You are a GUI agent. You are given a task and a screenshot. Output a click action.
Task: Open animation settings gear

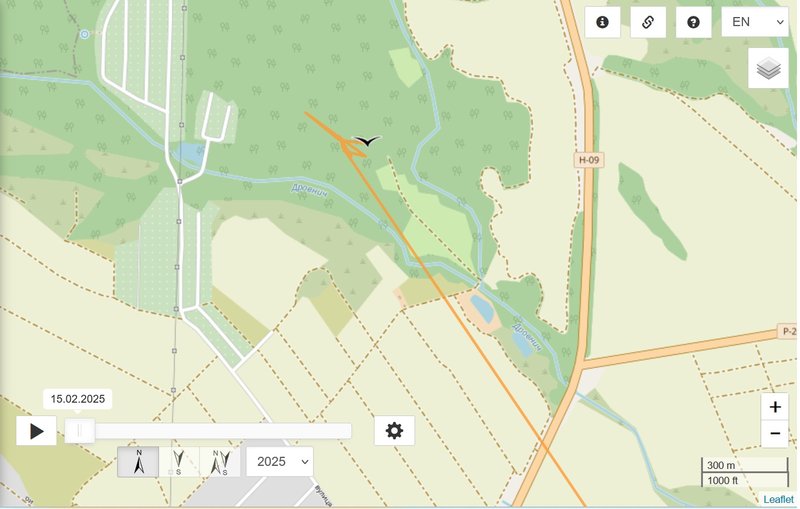coord(394,431)
